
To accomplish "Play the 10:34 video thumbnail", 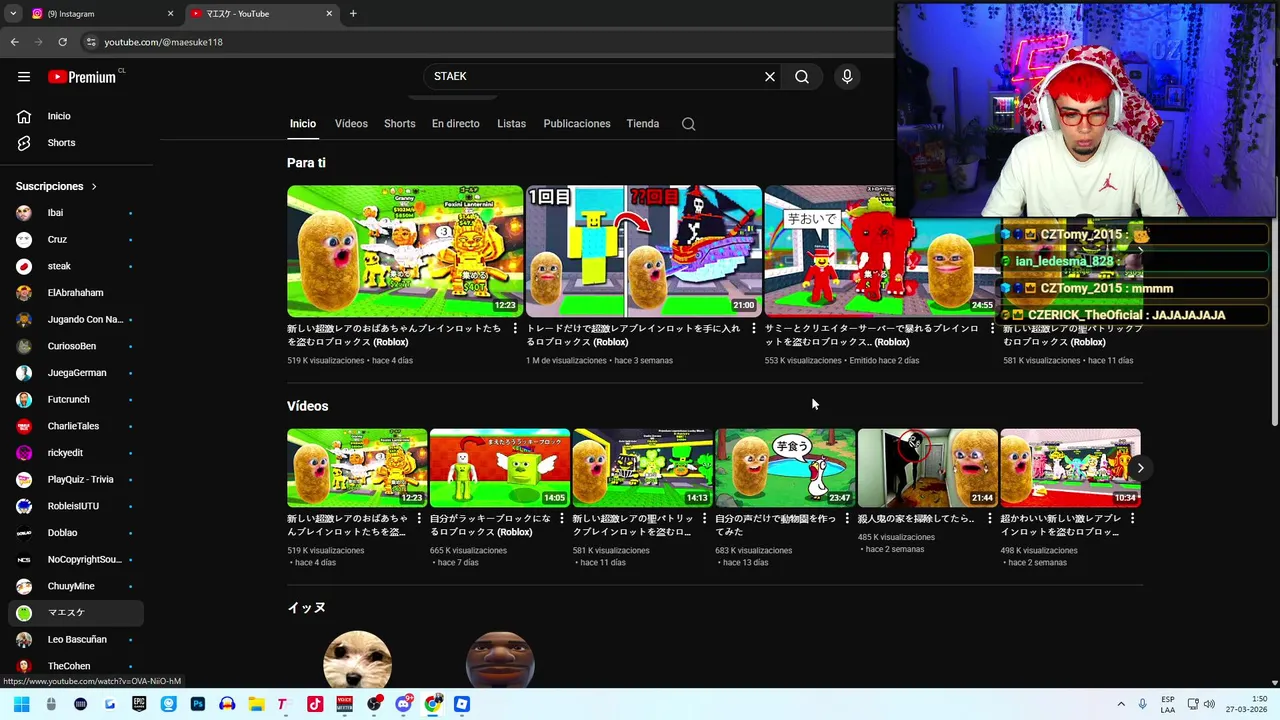I will [x=1070, y=468].
